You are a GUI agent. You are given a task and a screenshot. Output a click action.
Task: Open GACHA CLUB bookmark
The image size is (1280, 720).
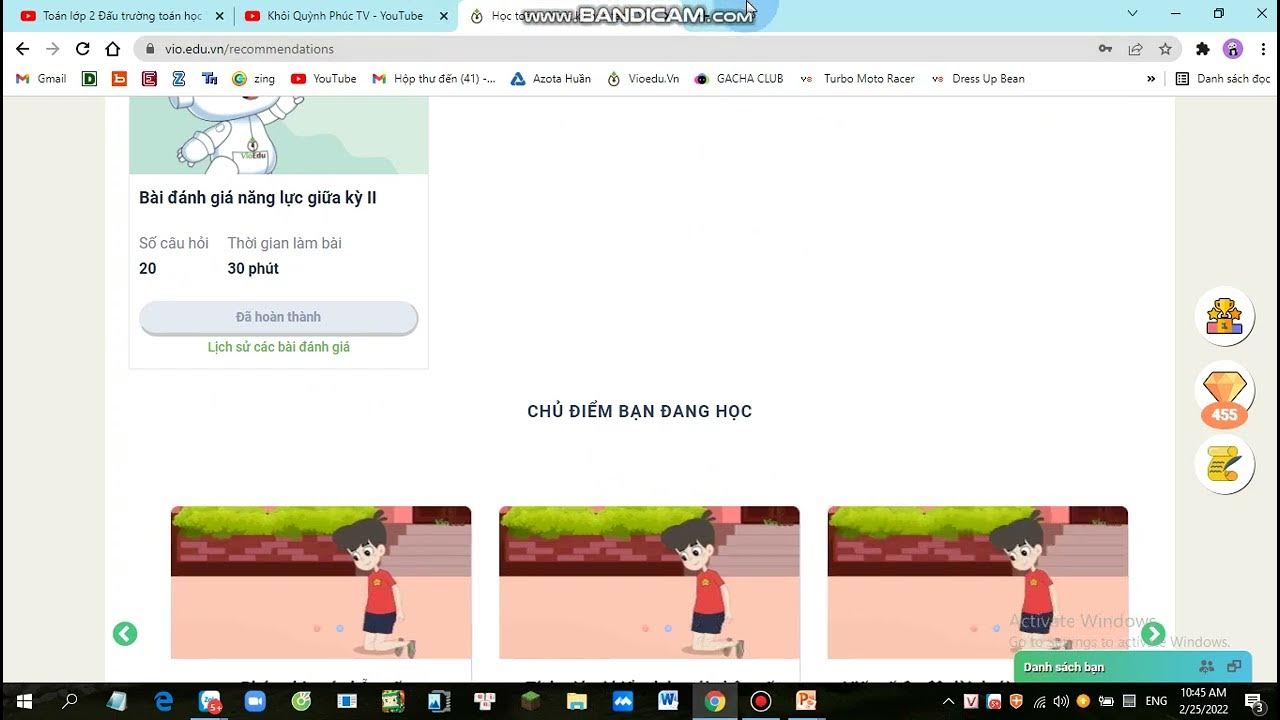pos(739,78)
